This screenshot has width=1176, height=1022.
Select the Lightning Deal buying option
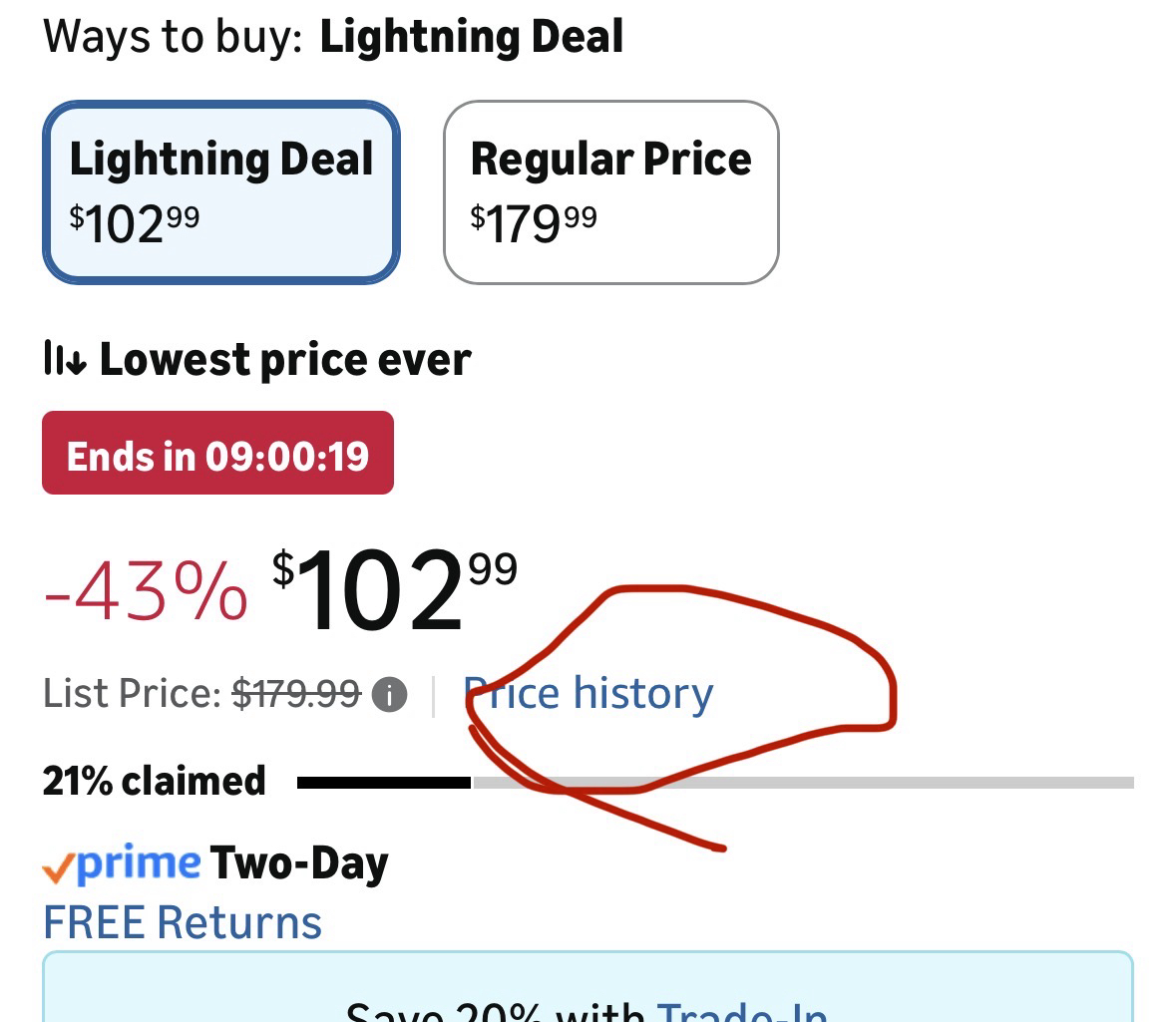click(x=220, y=191)
